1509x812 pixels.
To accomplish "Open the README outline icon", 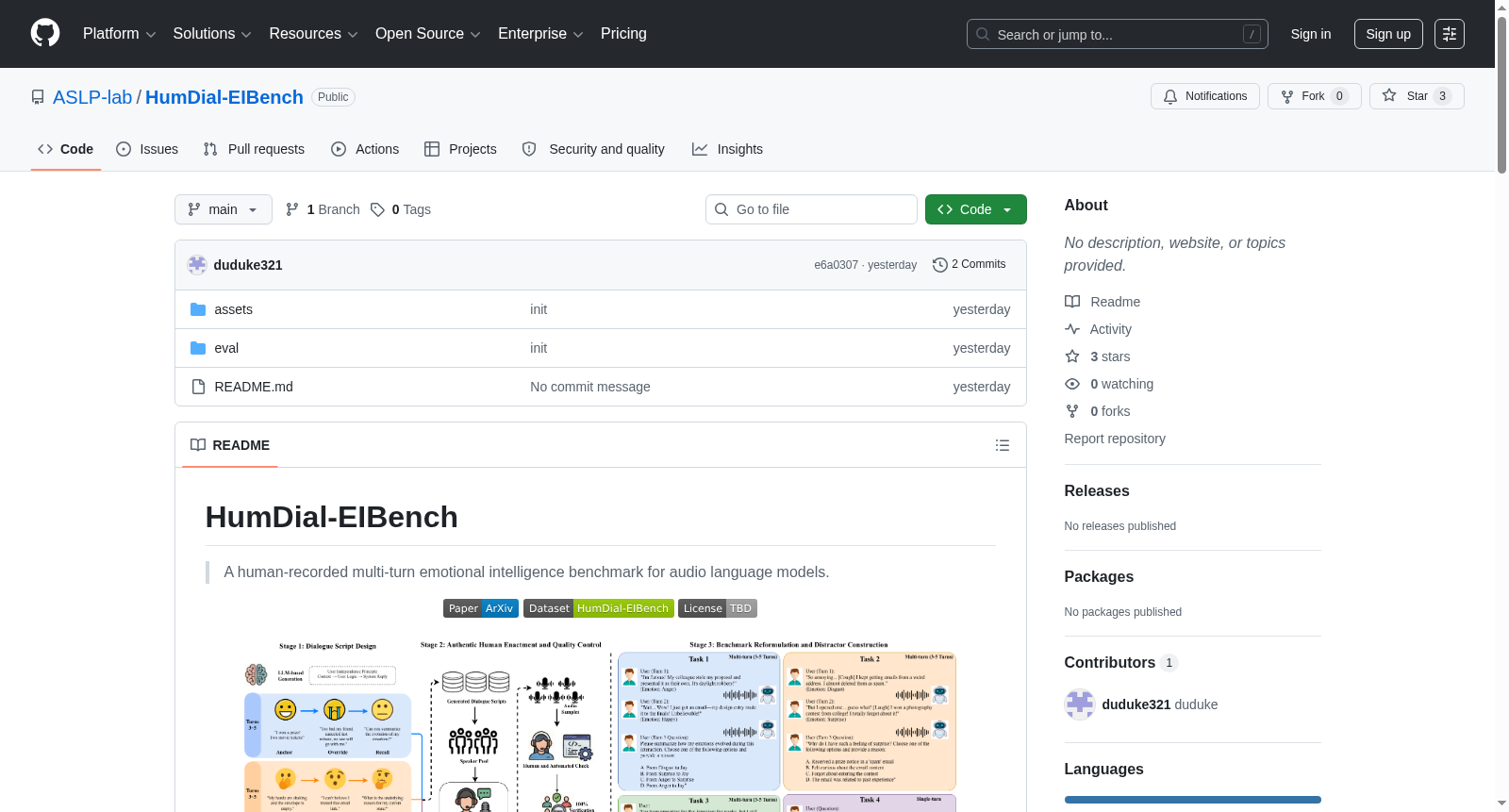I will (x=1003, y=445).
